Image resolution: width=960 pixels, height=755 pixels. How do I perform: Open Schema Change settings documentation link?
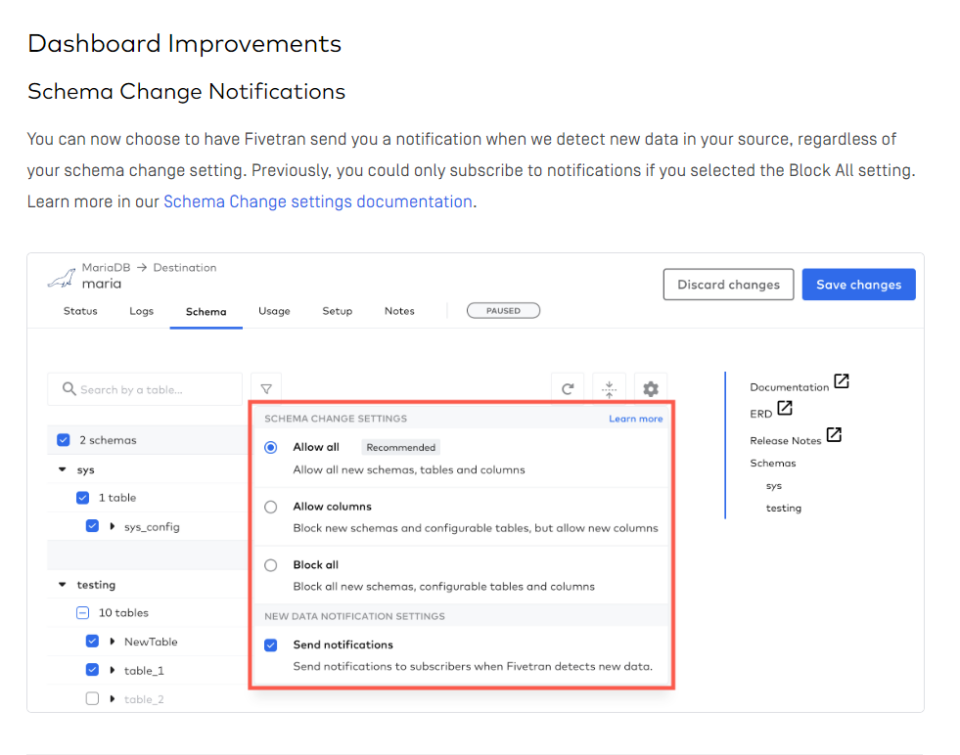(317, 201)
